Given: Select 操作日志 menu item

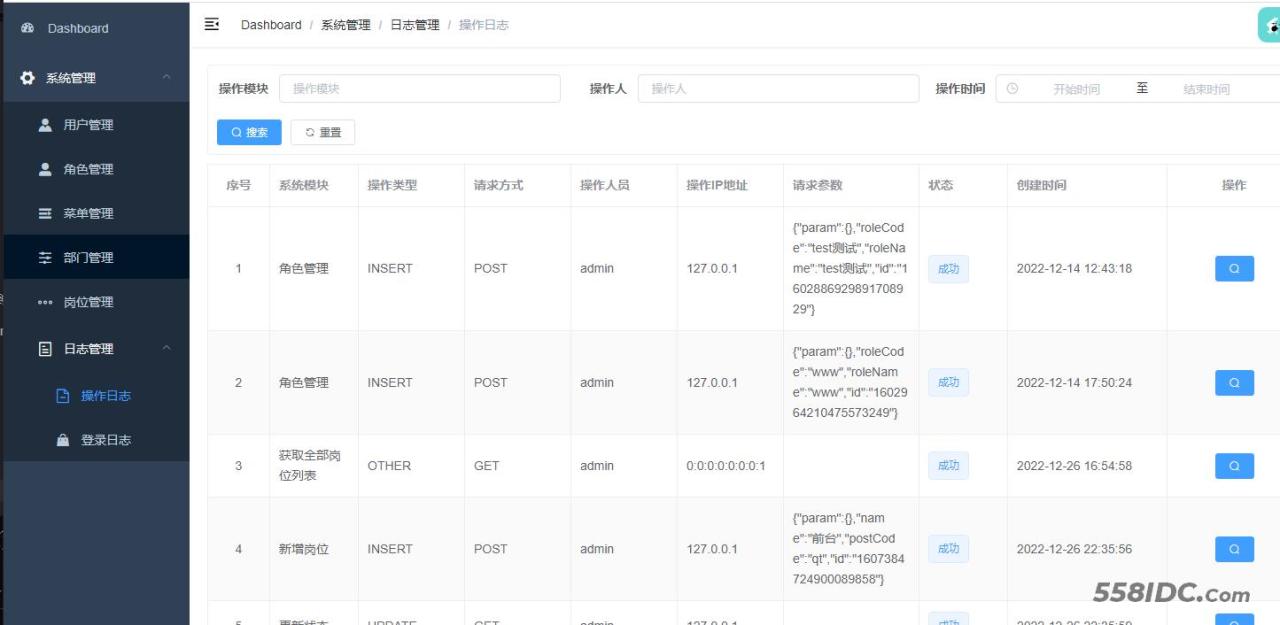Looking at the screenshot, I should [95, 396].
